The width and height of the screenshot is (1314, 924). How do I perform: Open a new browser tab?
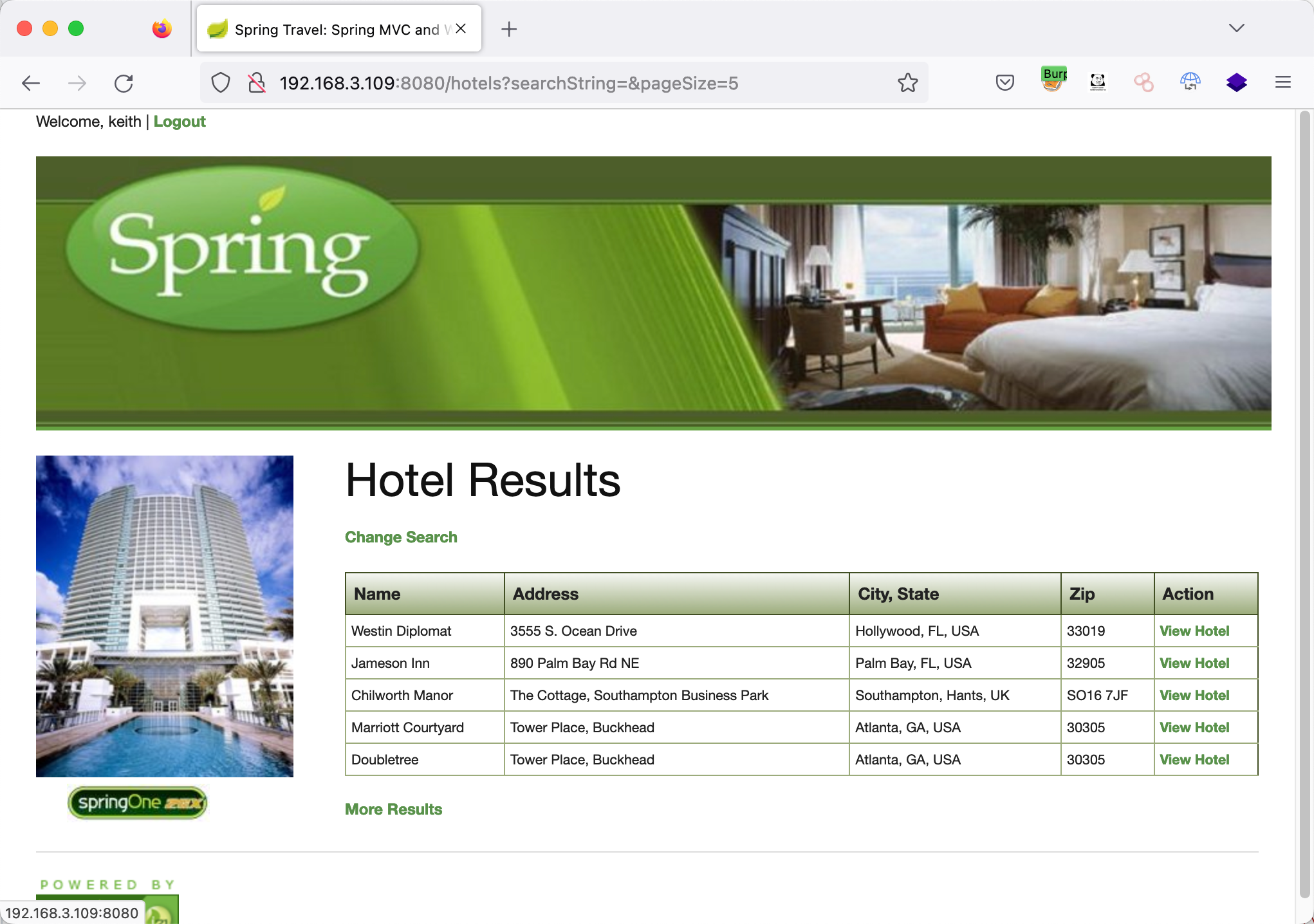(509, 29)
